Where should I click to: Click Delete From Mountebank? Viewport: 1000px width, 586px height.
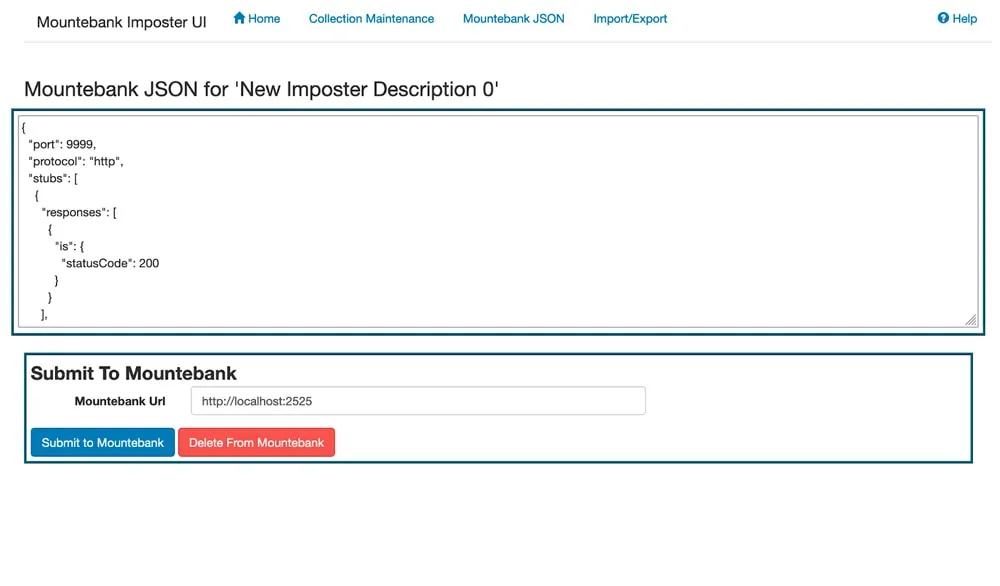pos(257,442)
